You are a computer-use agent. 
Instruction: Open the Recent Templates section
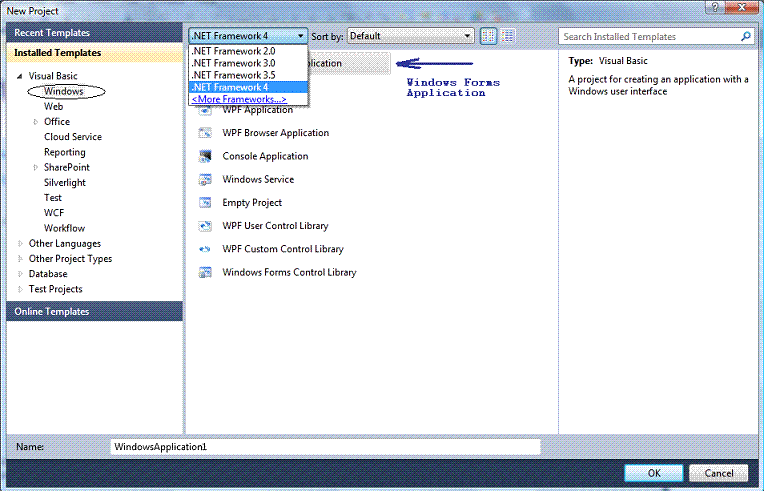coord(95,33)
